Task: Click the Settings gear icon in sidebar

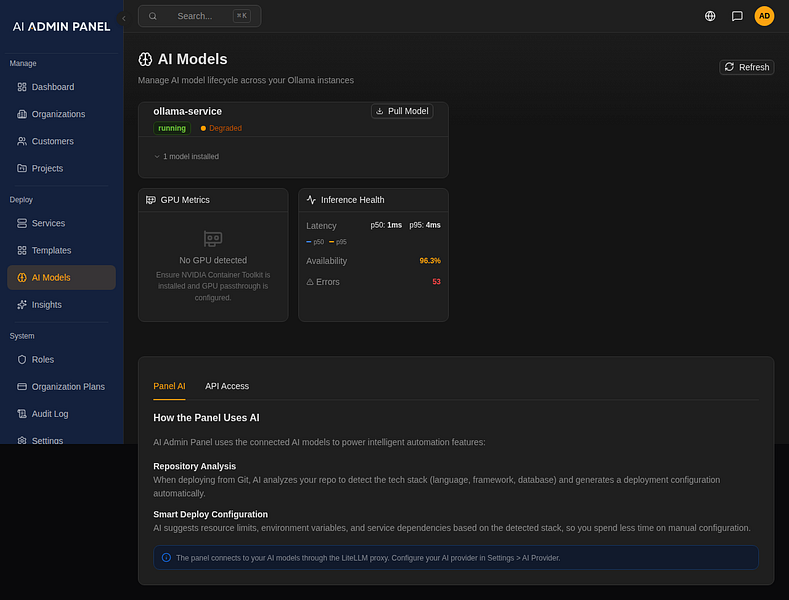Action: coord(22,440)
